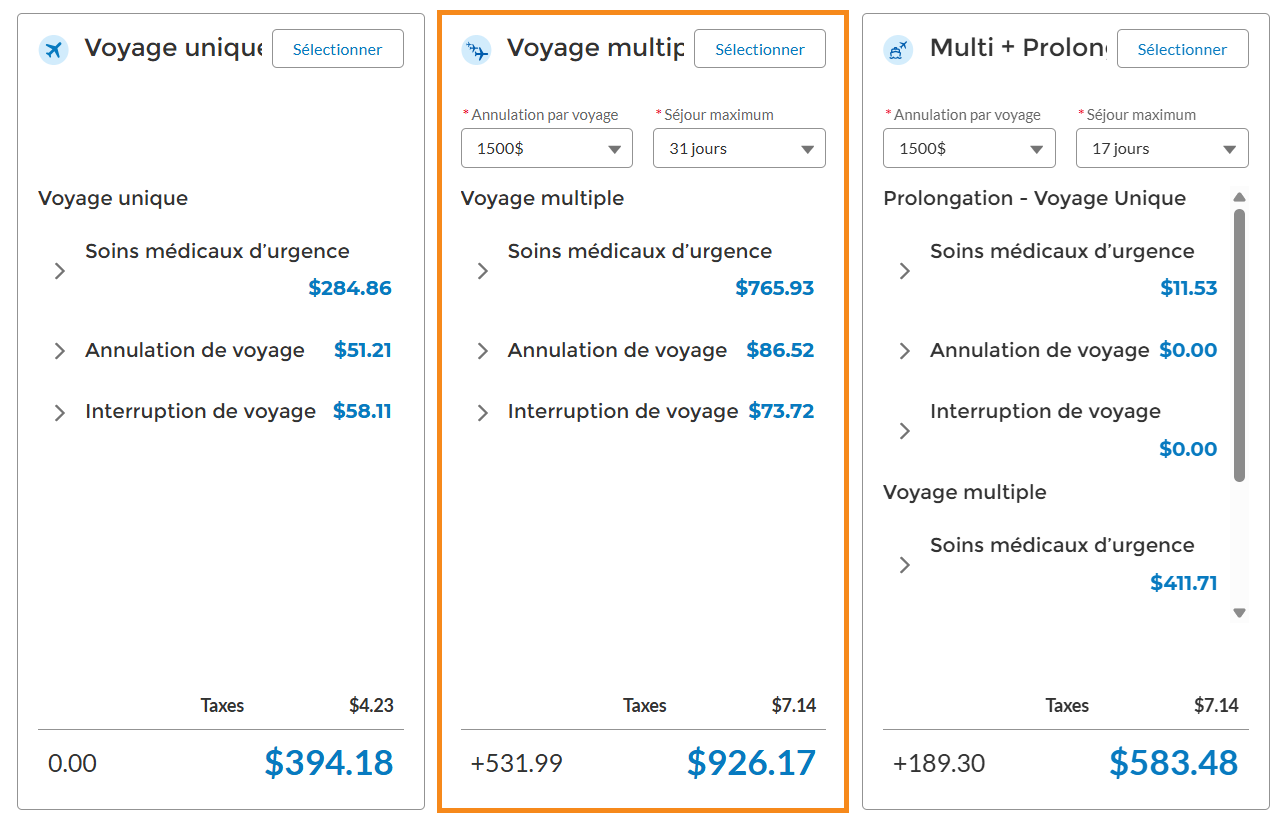Open the 31 jours séjour maximum dropdown

[739, 148]
